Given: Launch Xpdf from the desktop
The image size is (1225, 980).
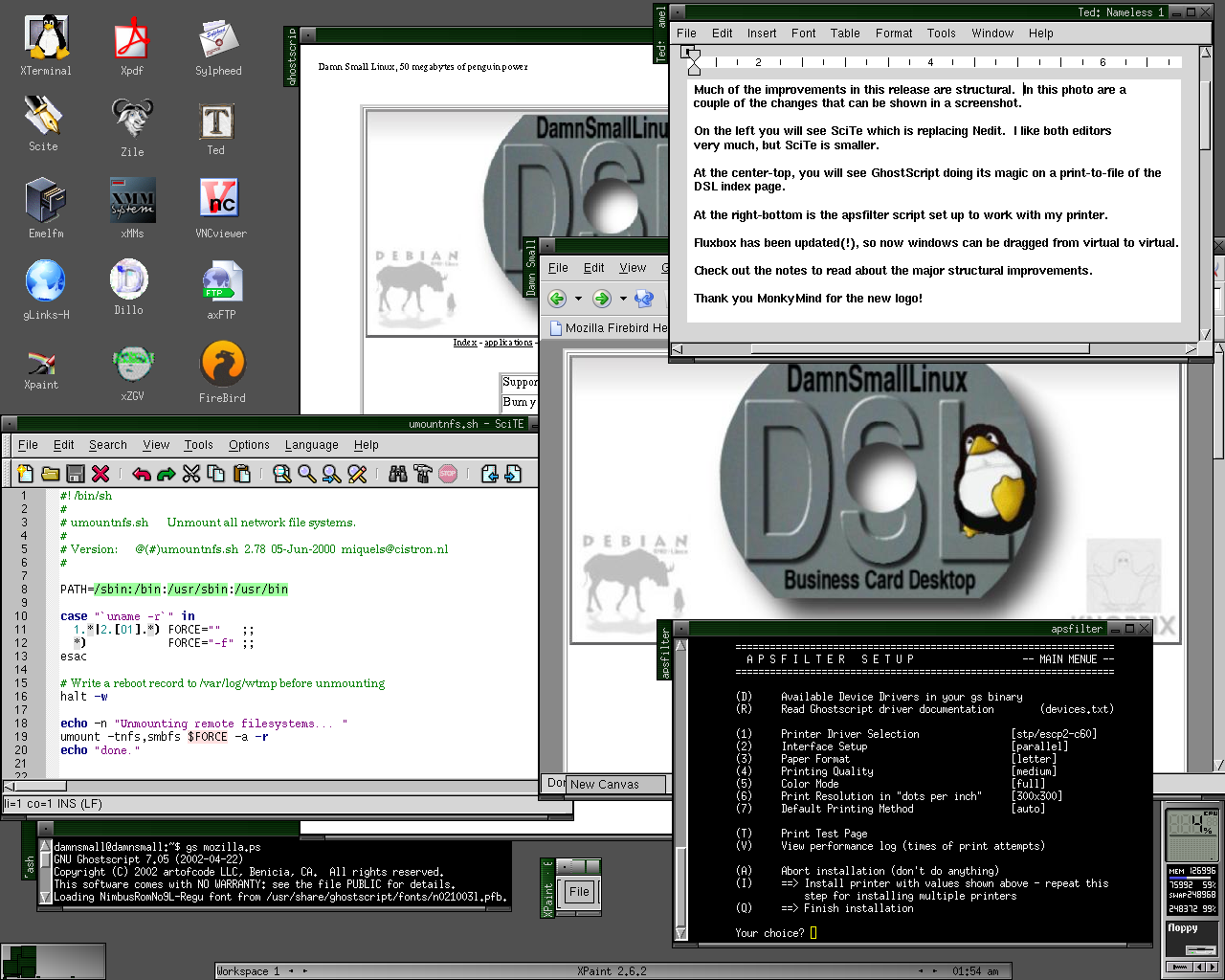Looking at the screenshot, I should pyautogui.click(x=132, y=45).
